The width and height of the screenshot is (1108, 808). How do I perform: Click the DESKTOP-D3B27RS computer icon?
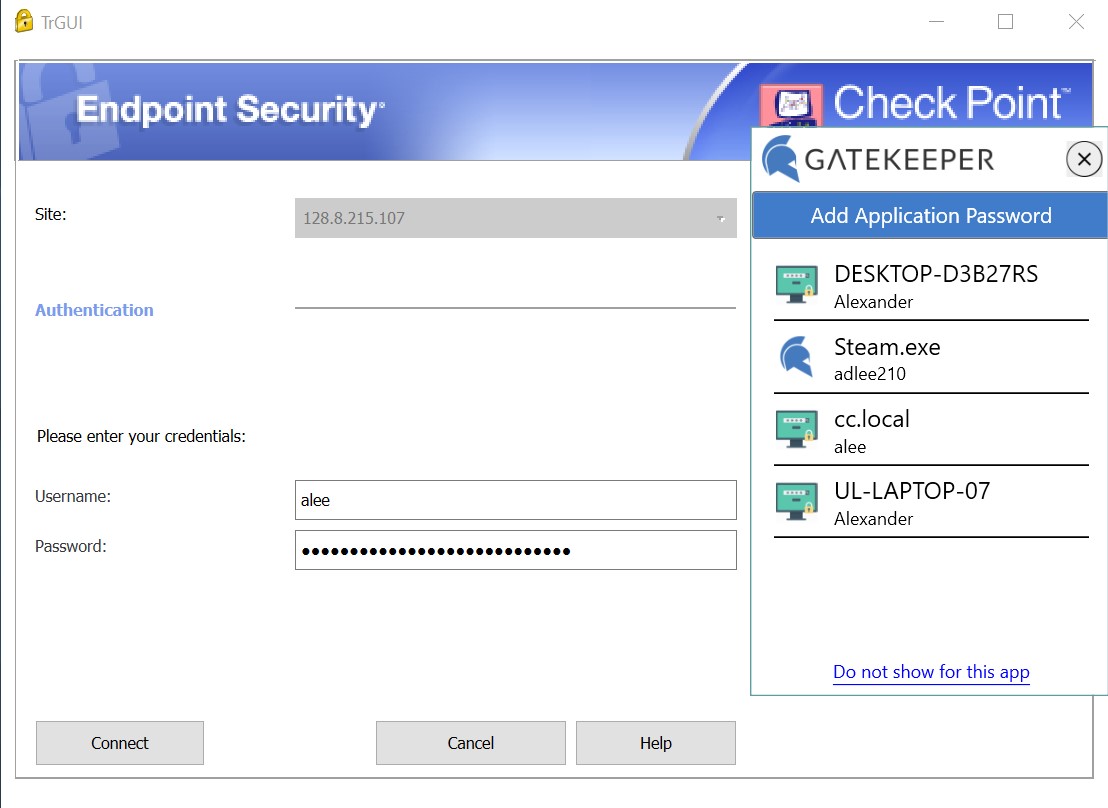tap(796, 284)
